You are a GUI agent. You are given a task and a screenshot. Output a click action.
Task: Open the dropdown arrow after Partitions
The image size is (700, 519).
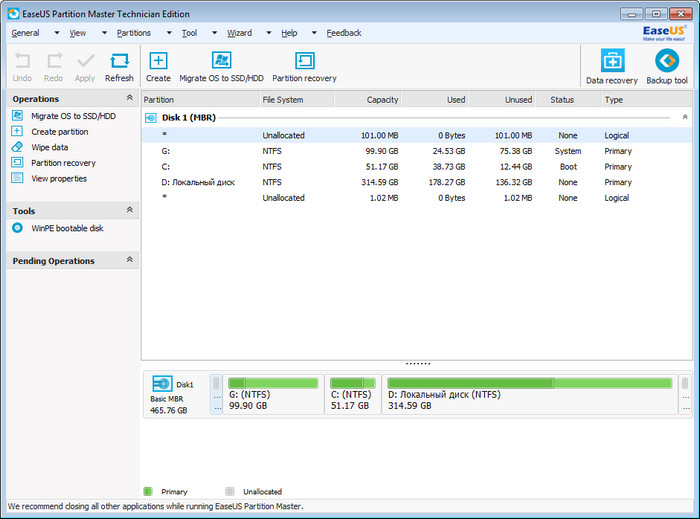pos(169,33)
